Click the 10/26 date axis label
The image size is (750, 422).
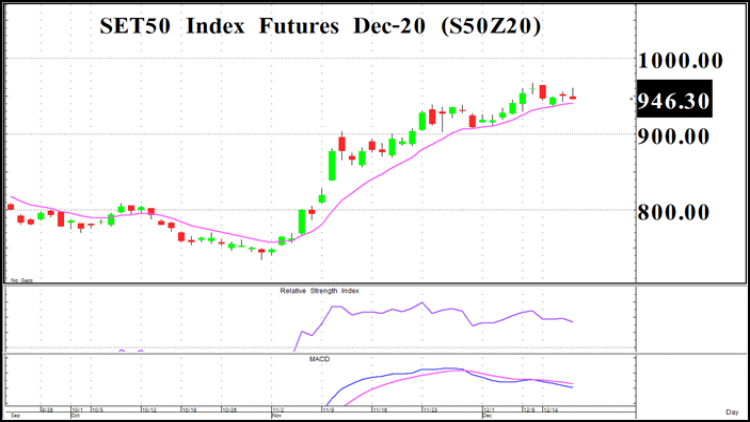230,410
